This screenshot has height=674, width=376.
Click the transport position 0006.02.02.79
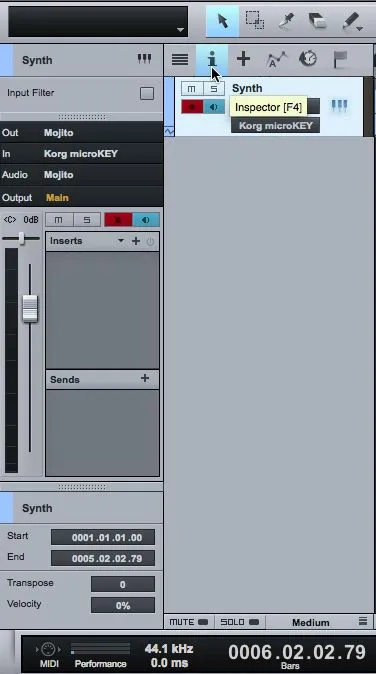coord(297,652)
